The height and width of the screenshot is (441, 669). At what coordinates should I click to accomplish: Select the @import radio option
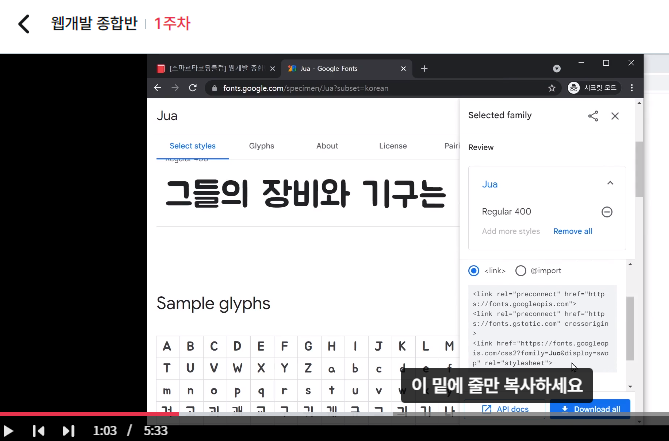pos(521,270)
